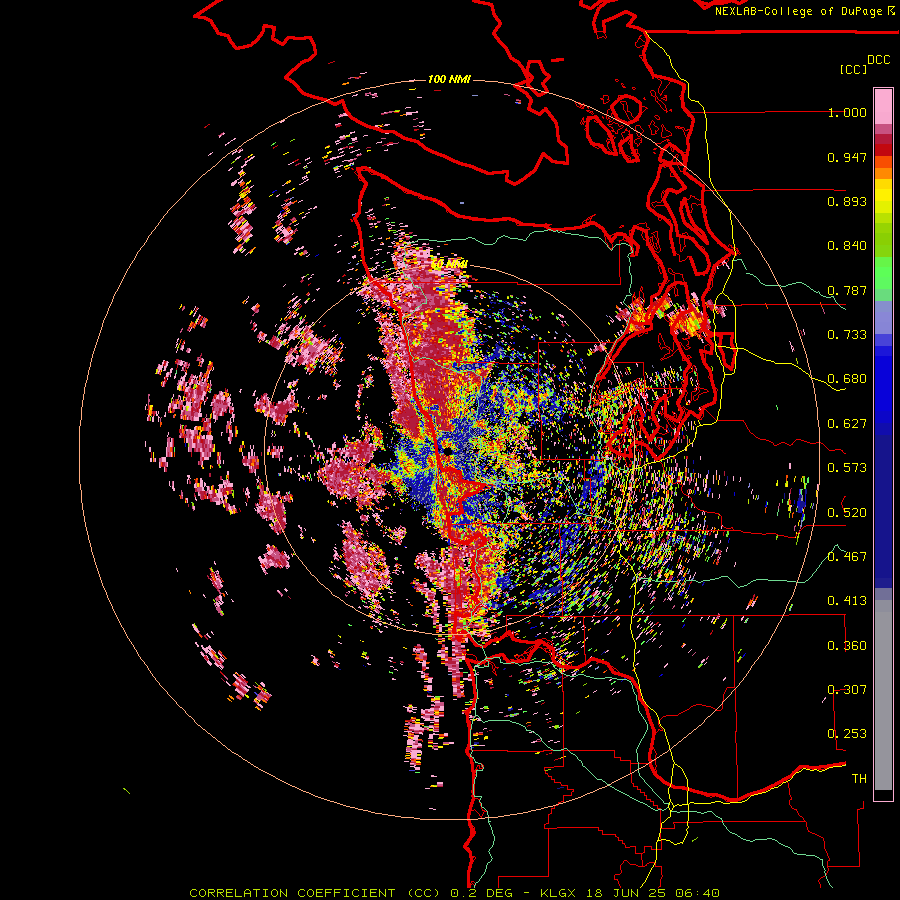900x900 pixels.
Task: Select the 0.307 scale value
Action: [847, 689]
